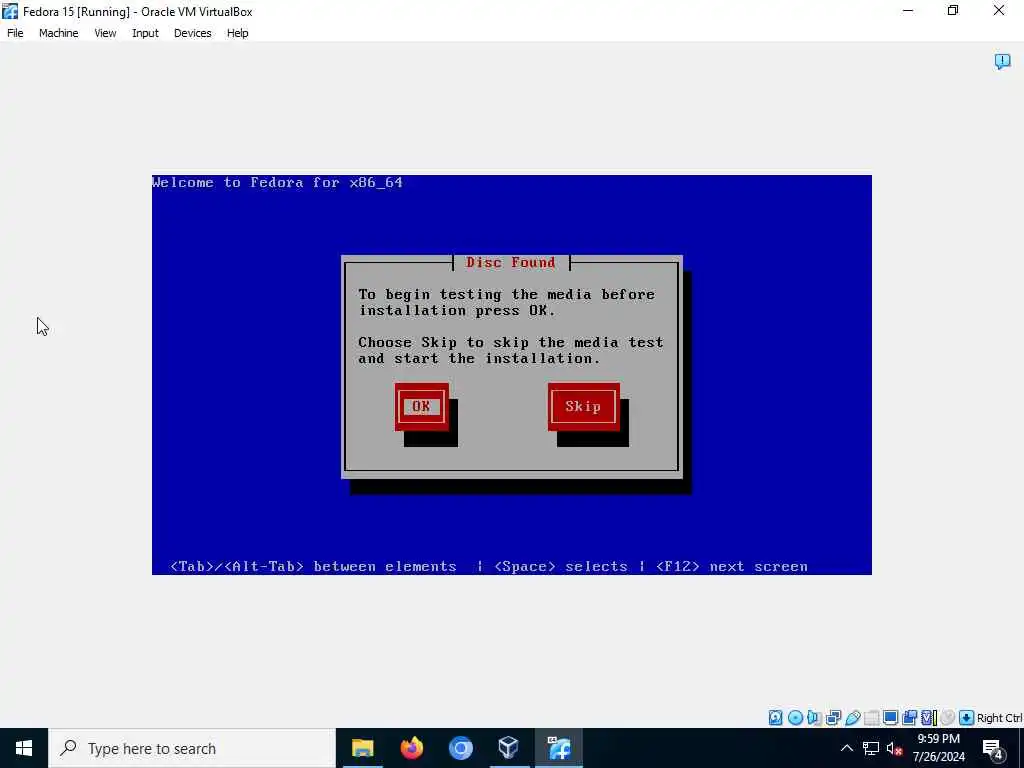This screenshot has width=1024, height=768.
Task: Click the USB devices indicator
Action: click(852, 718)
